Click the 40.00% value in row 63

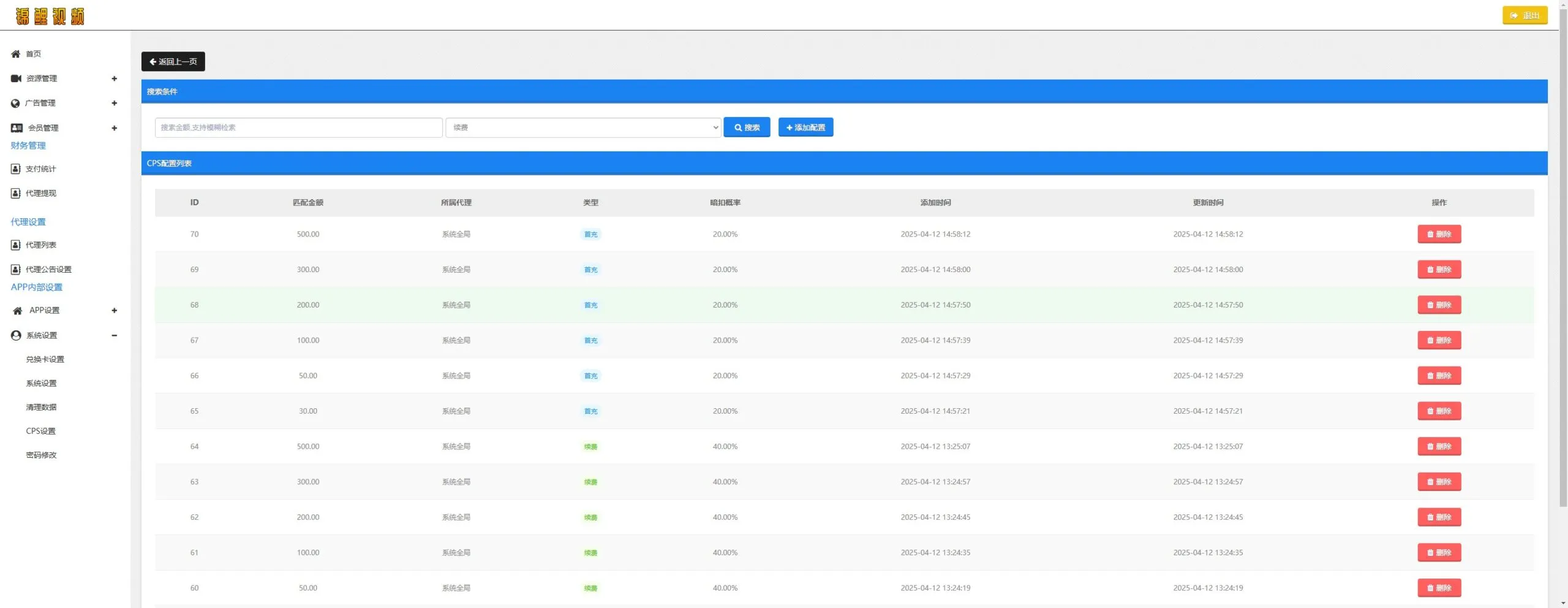click(725, 482)
